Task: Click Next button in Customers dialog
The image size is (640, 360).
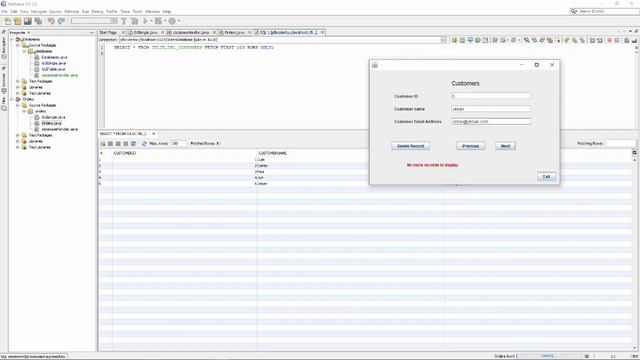Action: click(505, 146)
